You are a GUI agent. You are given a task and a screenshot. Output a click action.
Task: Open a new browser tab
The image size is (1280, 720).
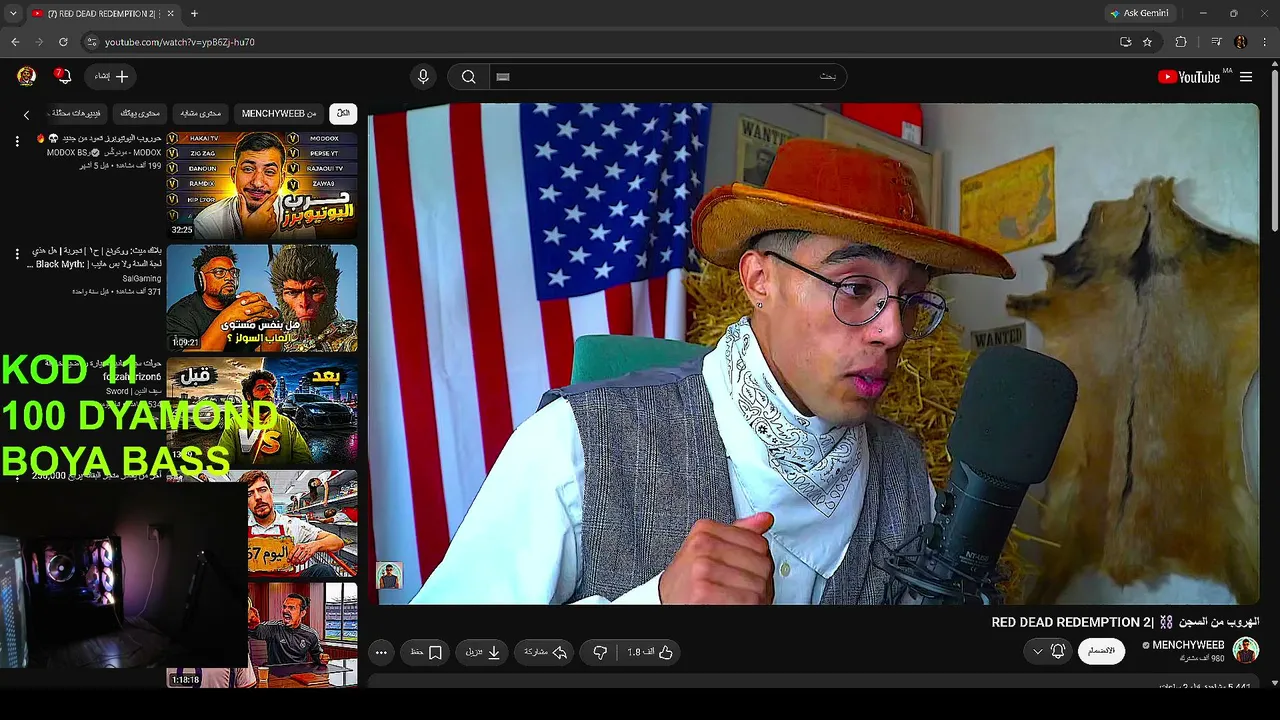tap(194, 14)
